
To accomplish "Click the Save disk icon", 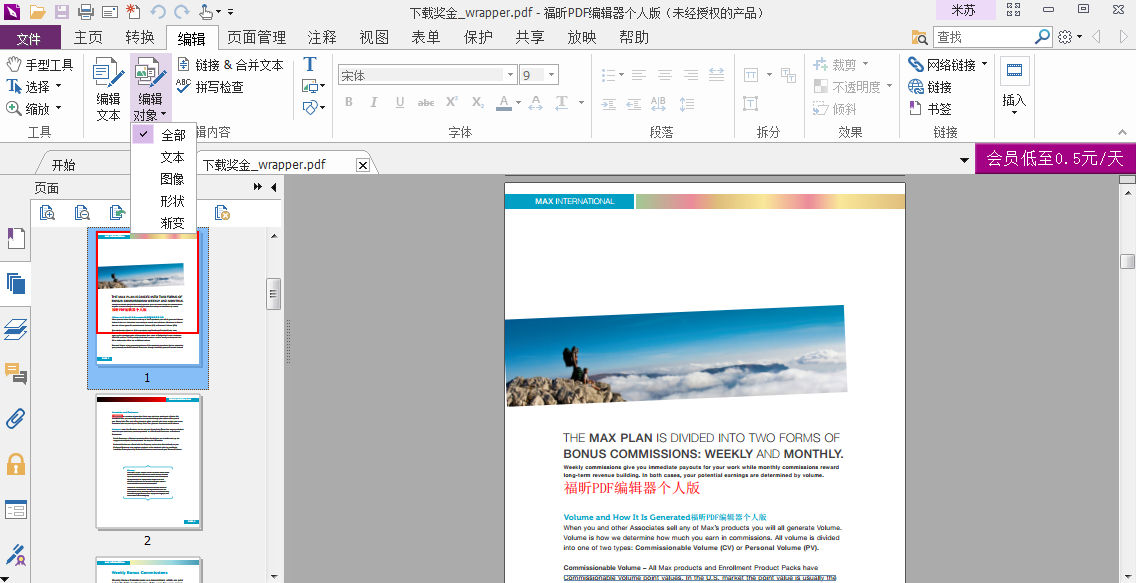I will 62,12.
